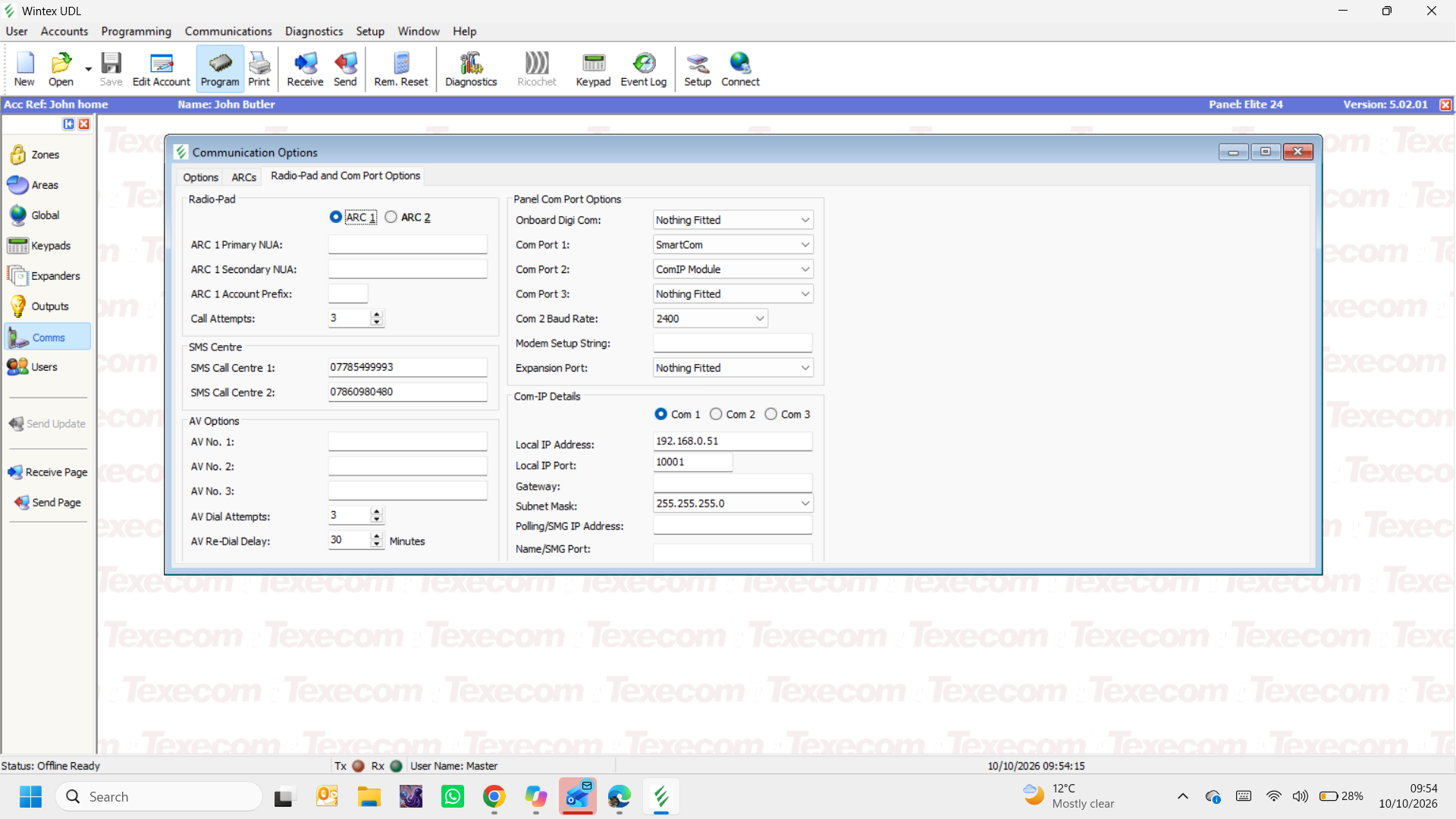Open Zones in the sidebar

click(47, 155)
